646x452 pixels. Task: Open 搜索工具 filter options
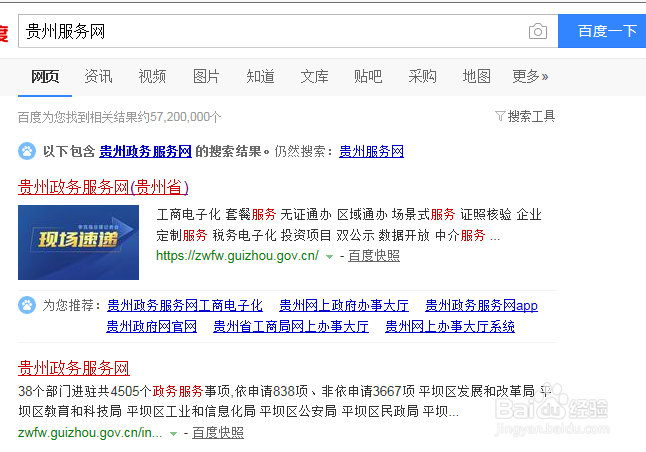[531, 117]
